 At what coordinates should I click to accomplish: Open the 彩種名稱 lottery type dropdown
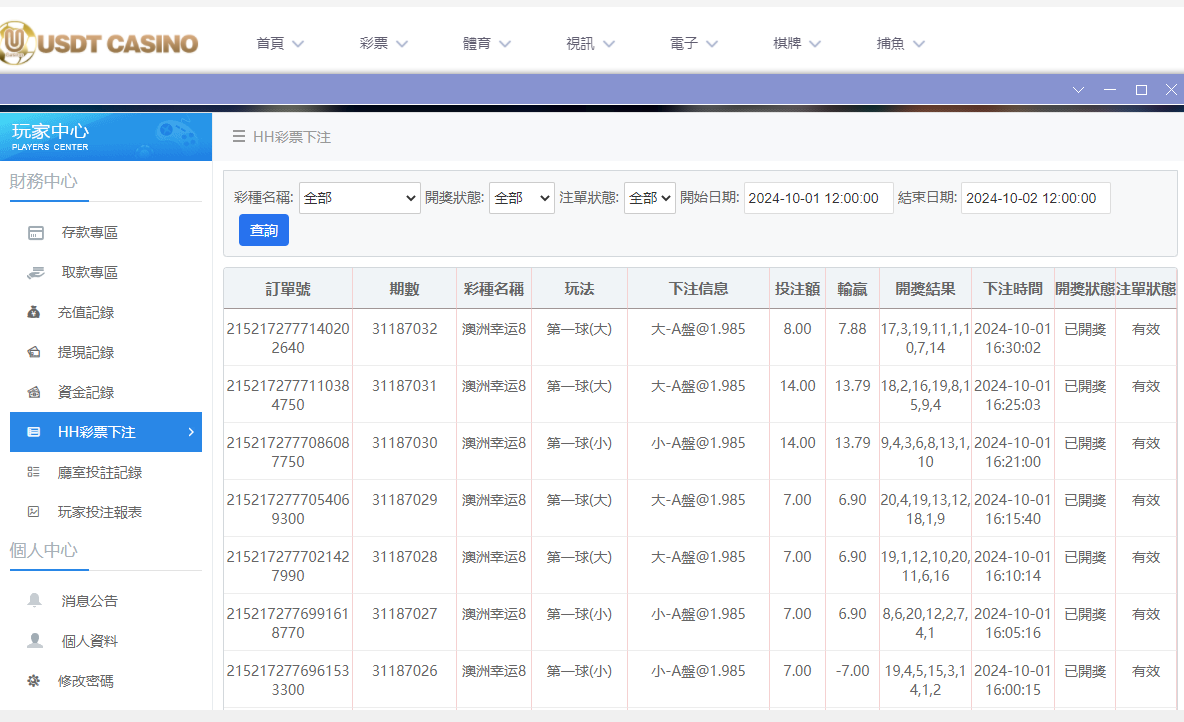[359, 197]
